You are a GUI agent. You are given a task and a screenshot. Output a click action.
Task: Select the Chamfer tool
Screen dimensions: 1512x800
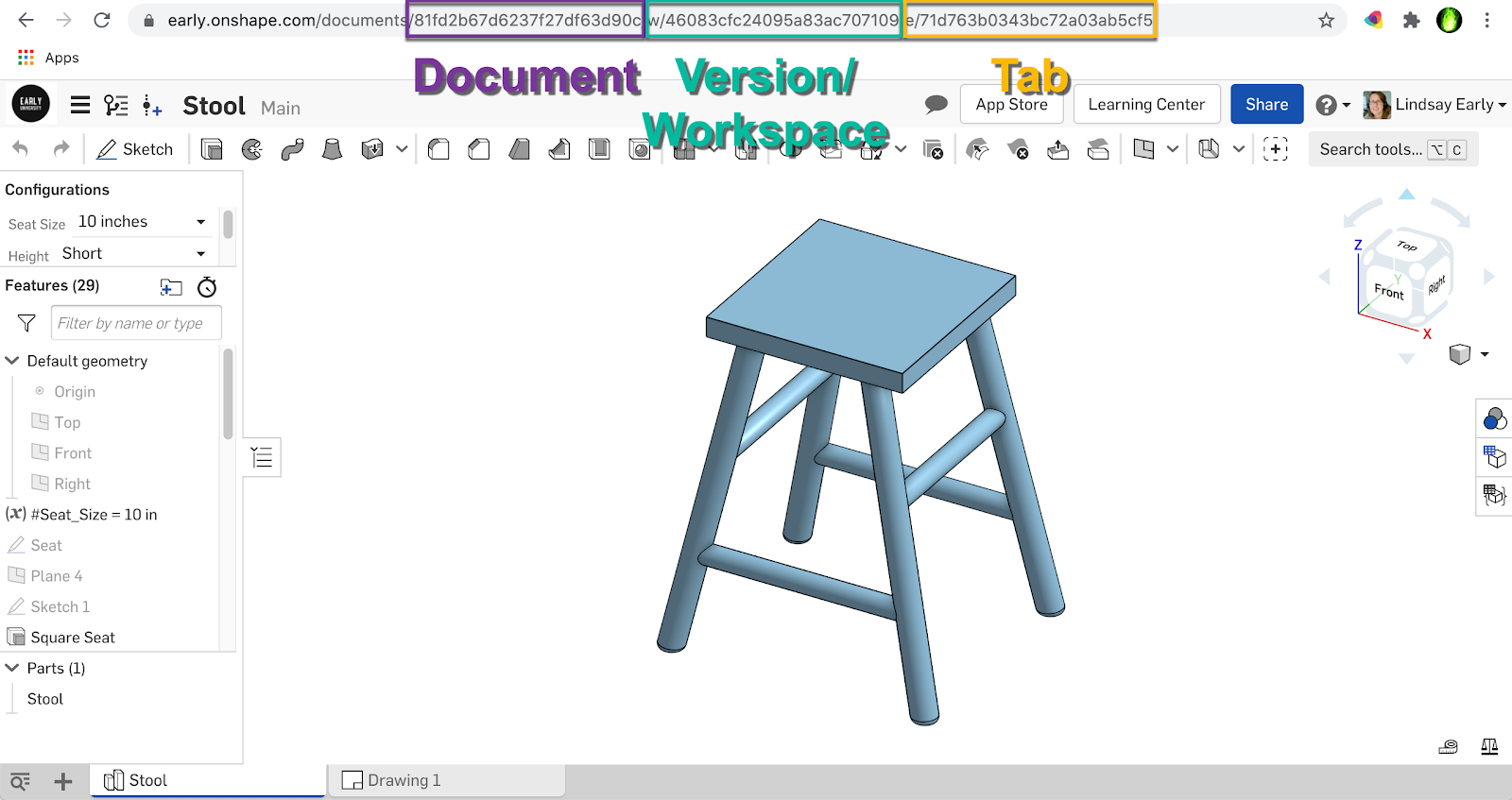479,149
